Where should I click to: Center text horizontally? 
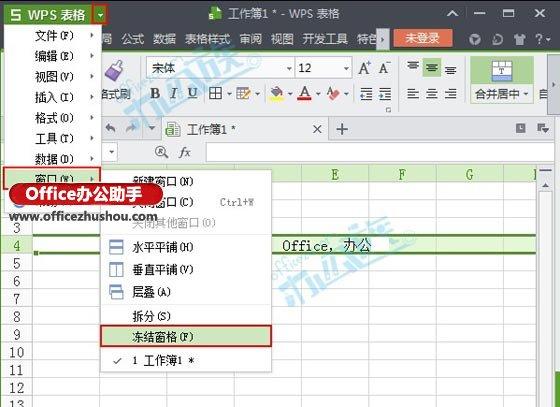[432, 94]
